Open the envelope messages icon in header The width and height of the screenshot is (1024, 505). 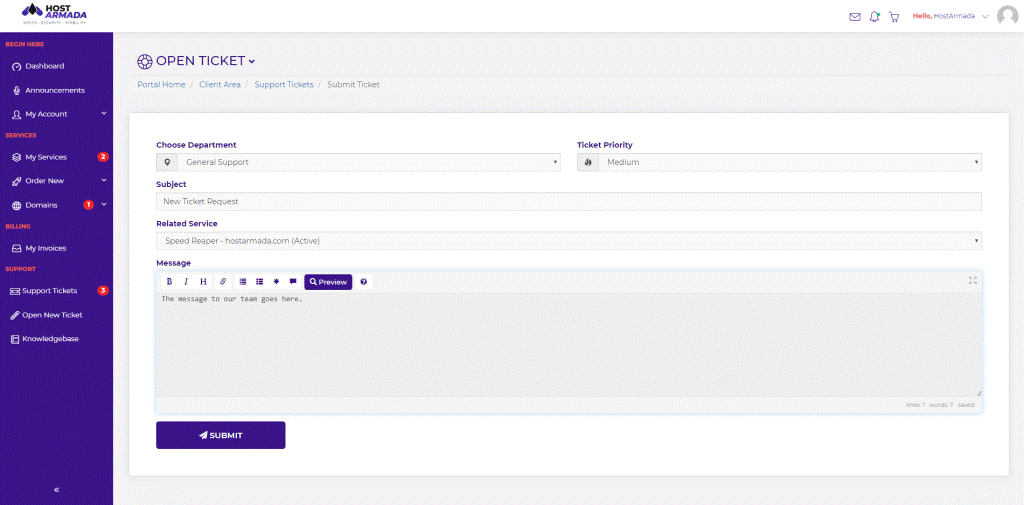click(x=854, y=17)
